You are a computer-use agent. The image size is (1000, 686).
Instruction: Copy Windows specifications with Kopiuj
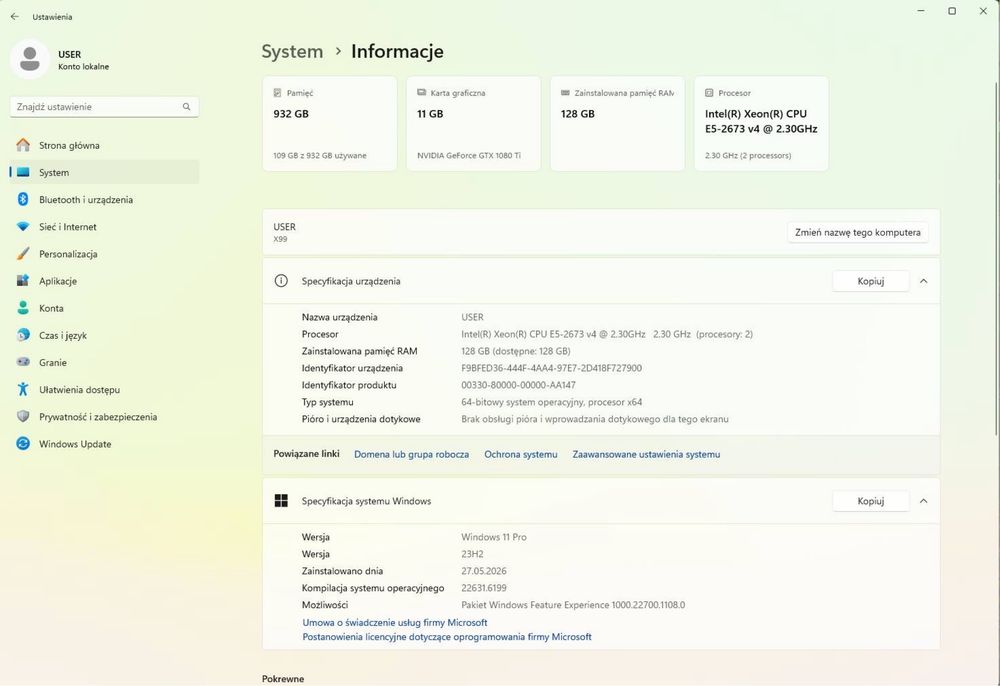coord(871,501)
